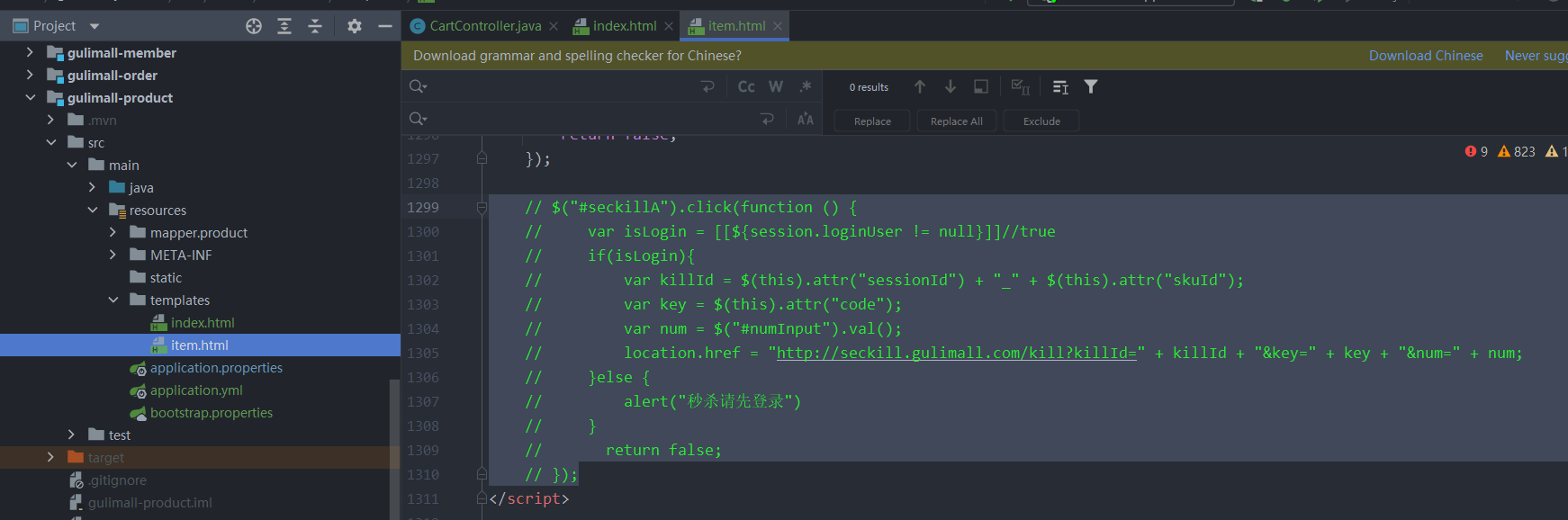1568x520 pixels.
Task: Open search history magnifier in find field
Action: pos(418,86)
